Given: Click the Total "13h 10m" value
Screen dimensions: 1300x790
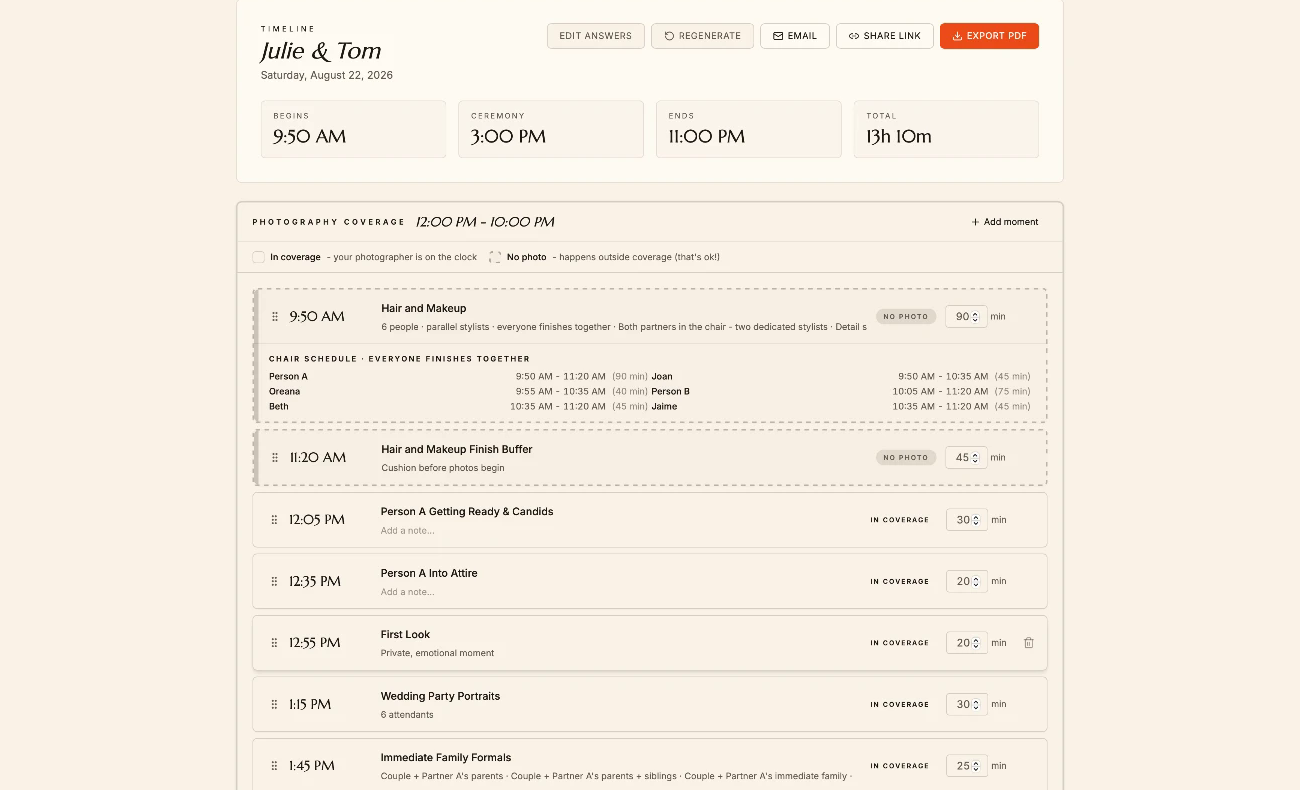Looking at the screenshot, I should (x=899, y=137).
